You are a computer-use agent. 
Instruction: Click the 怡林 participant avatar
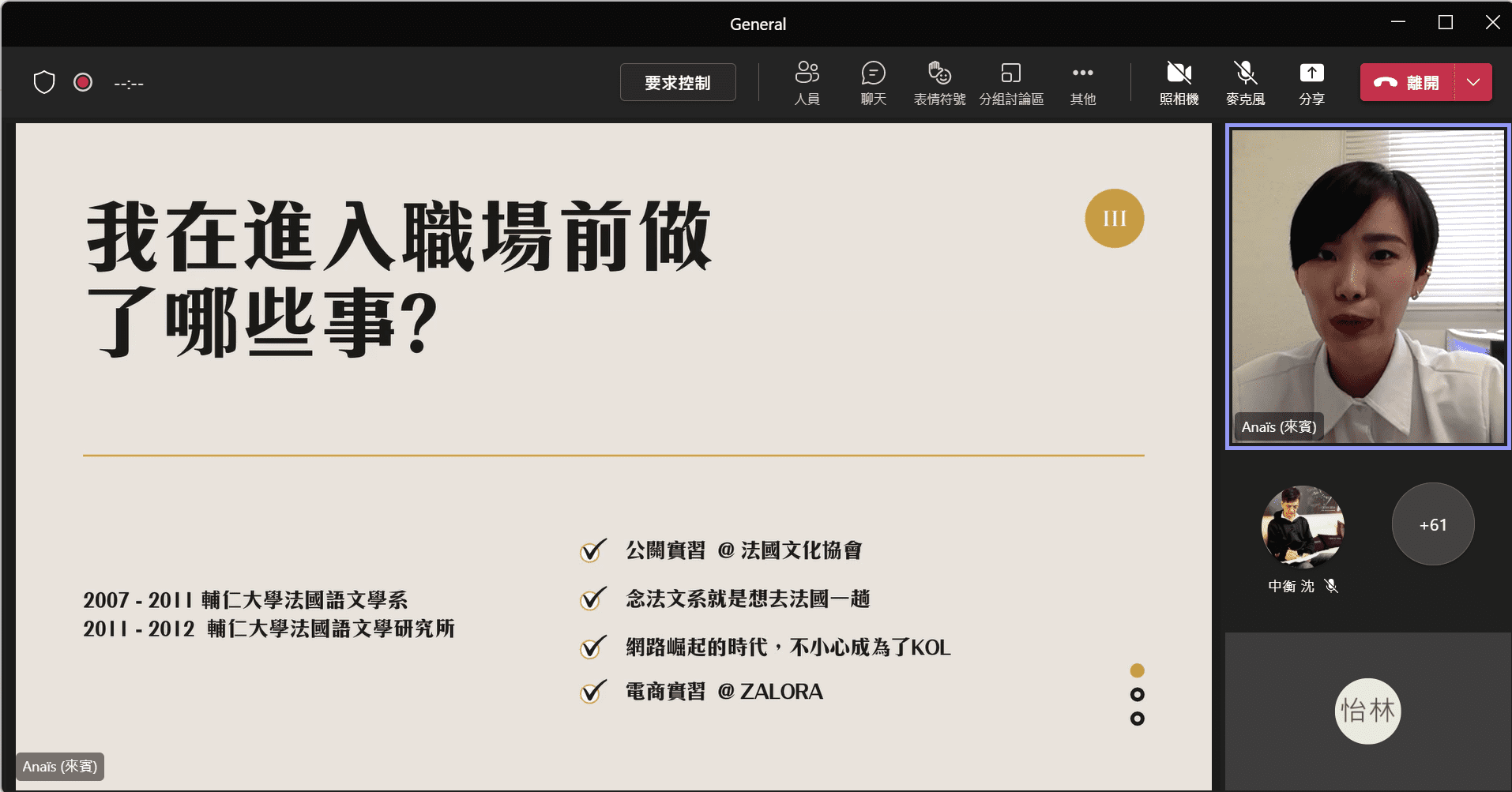pyautogui.click(x=1367, y=711)
